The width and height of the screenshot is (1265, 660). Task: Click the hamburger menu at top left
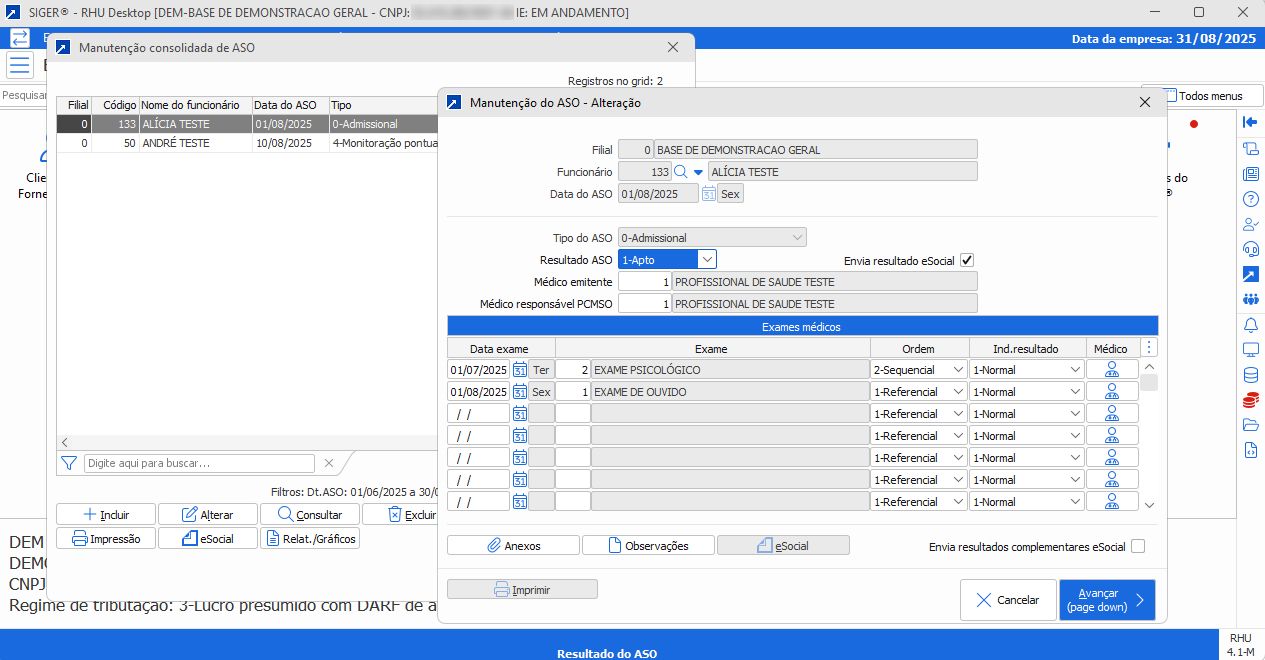pyautogui.click(x=19, y=66)
